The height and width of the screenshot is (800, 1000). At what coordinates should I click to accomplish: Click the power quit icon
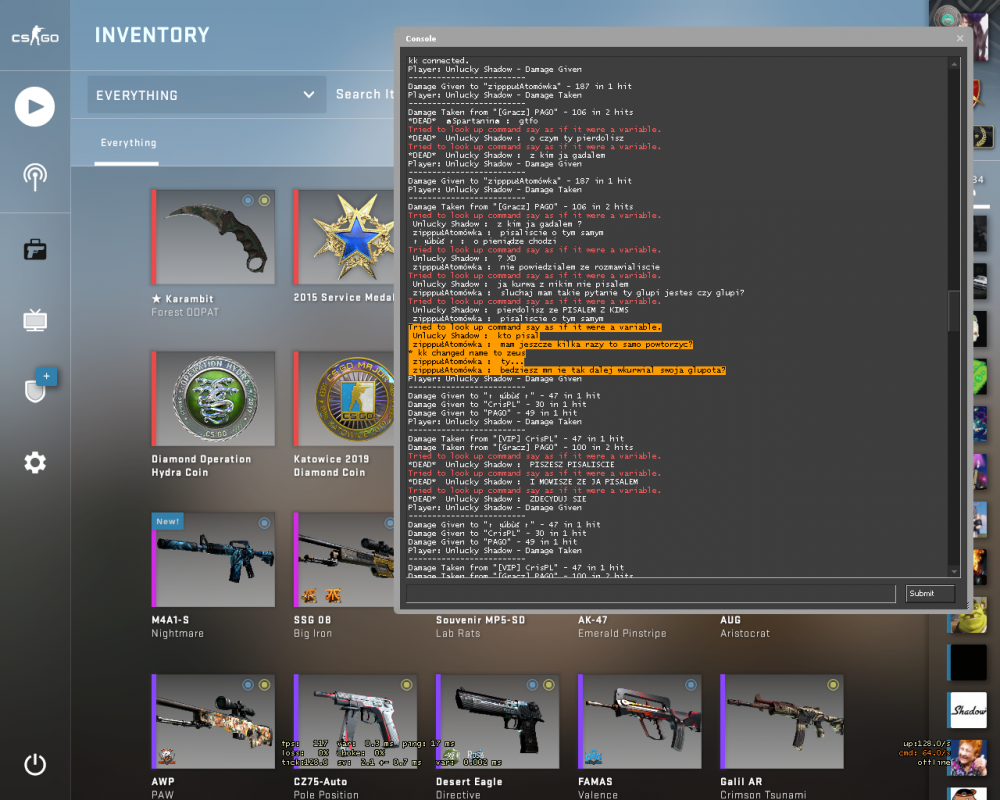click(x=35, y=764)
